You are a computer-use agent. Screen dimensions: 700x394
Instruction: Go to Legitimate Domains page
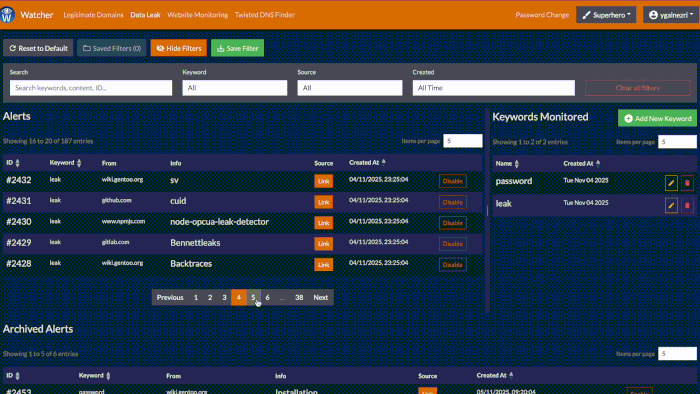93,15
